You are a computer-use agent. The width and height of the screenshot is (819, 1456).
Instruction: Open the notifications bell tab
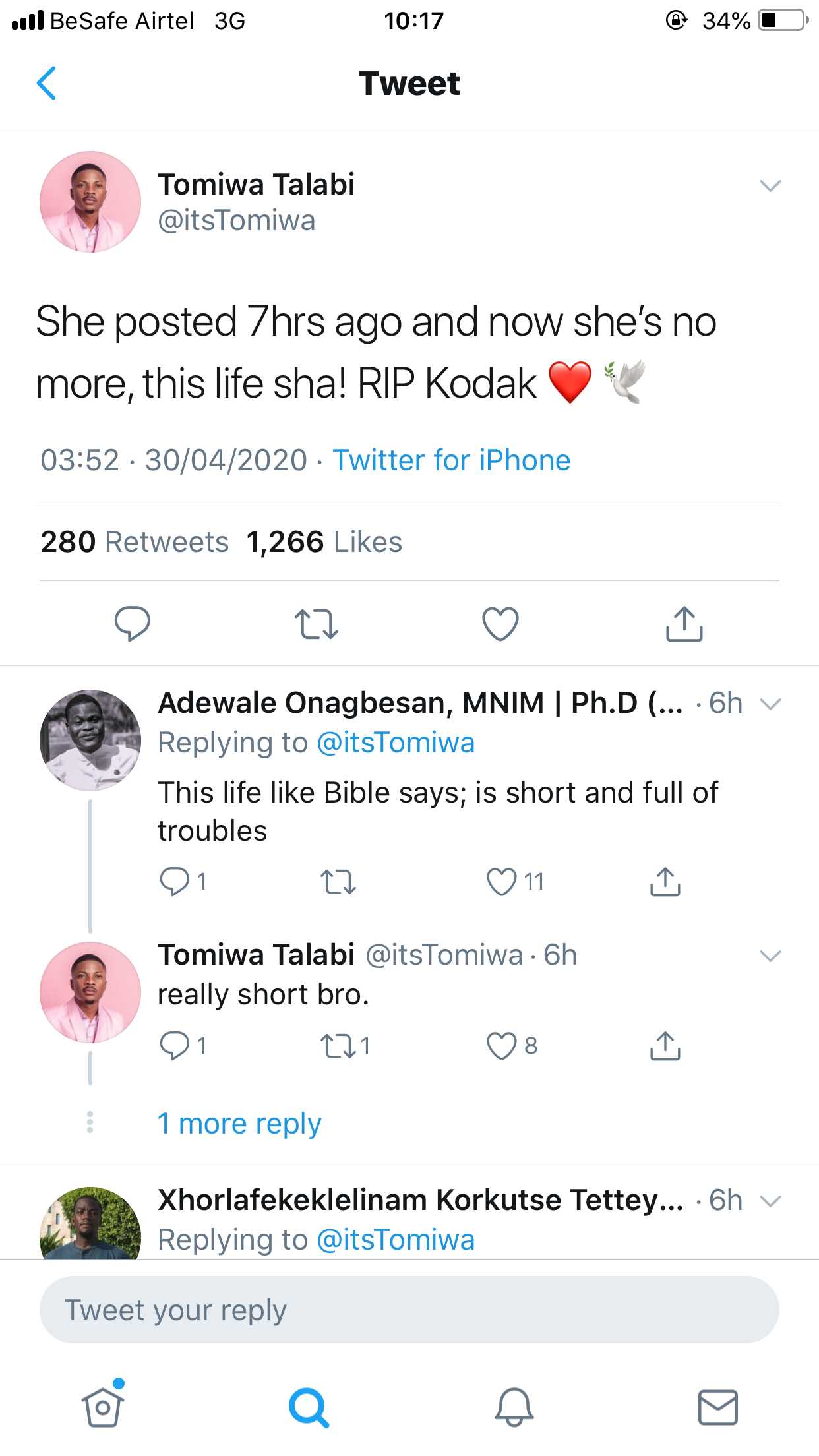coord(514,1407)
